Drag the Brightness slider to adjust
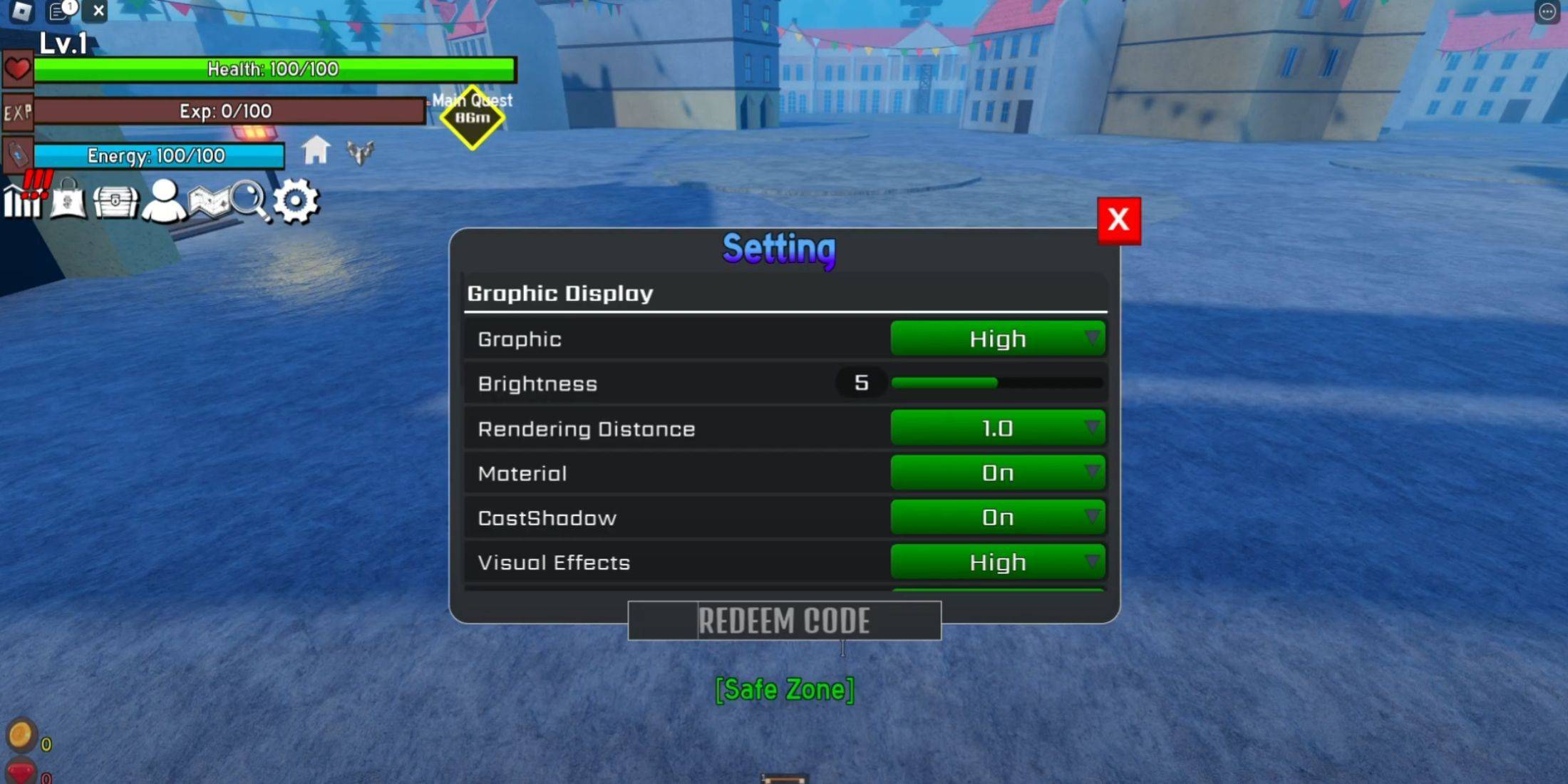Screen dimensions: 1568x784 pos(991,382)
